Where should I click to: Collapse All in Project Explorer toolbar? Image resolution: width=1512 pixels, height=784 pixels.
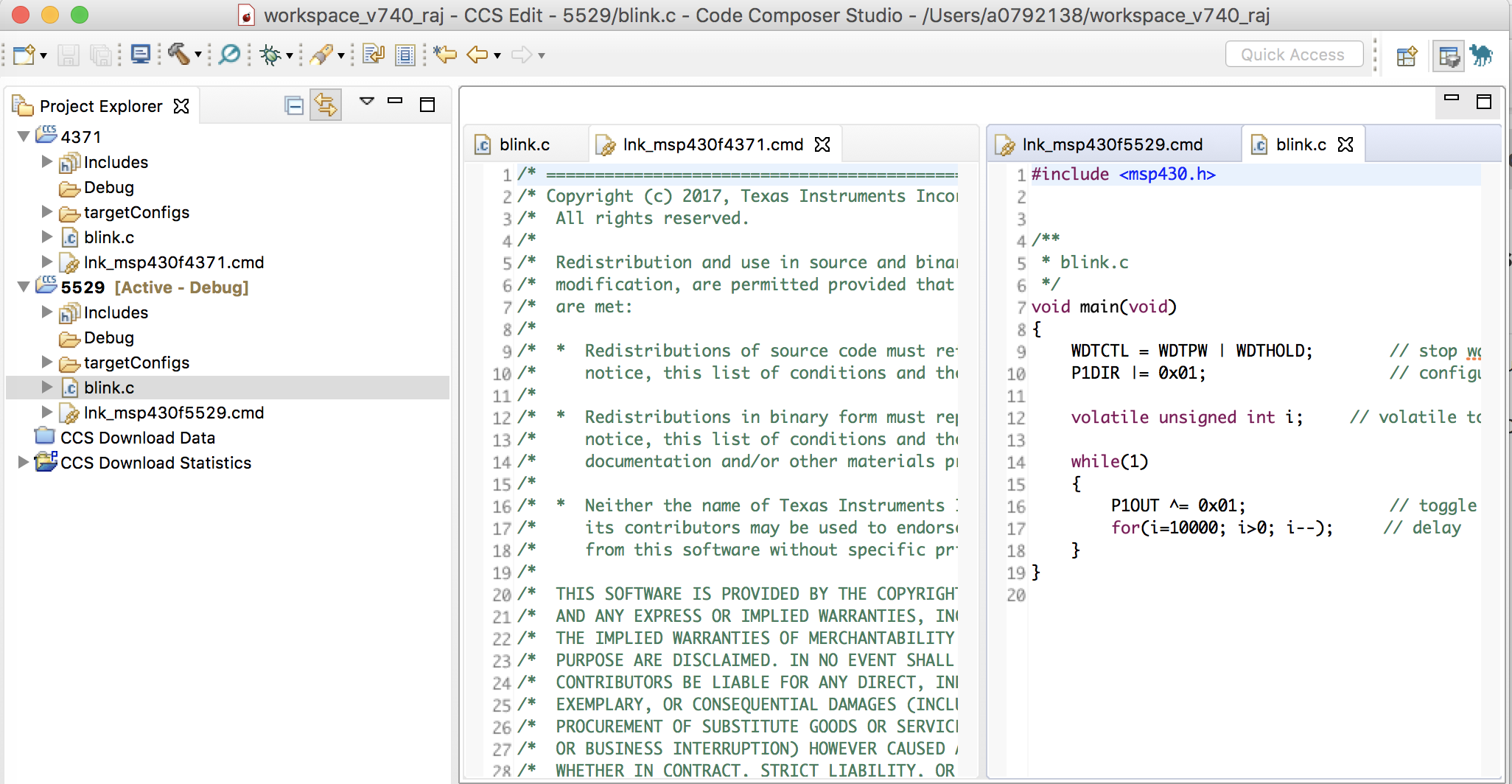[x=294, y=105]
